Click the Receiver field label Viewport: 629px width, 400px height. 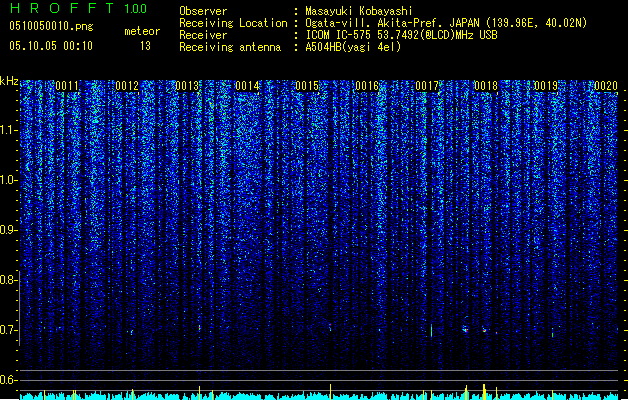click(203, 35)
